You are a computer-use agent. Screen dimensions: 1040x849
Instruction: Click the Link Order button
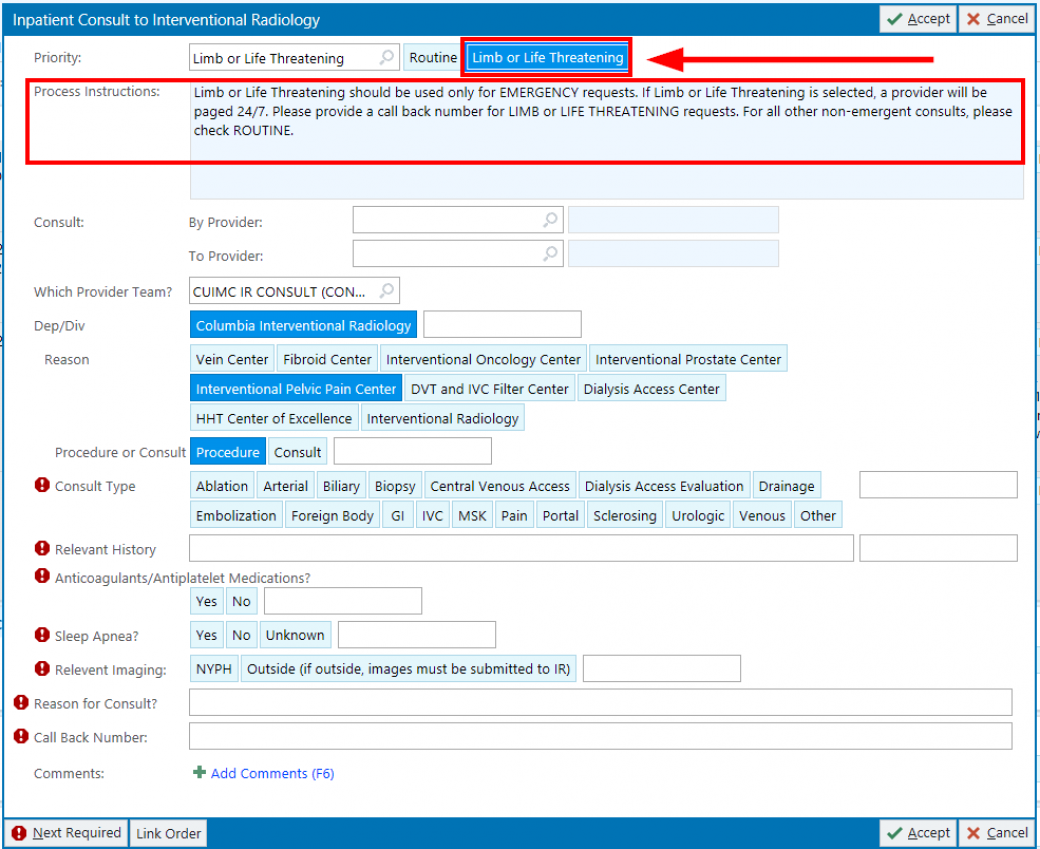point(169,833)
